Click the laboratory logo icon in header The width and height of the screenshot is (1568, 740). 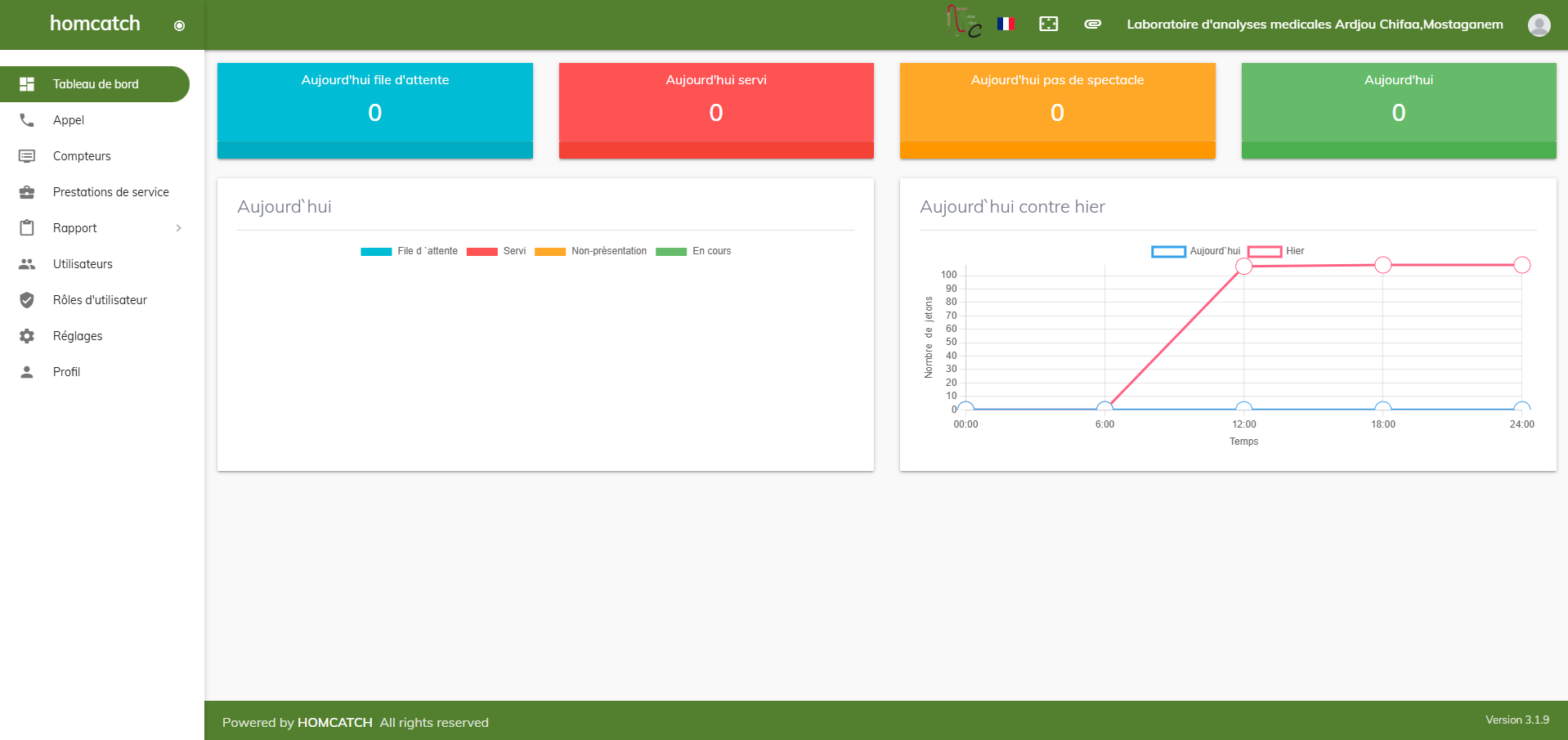click(964, 21)
